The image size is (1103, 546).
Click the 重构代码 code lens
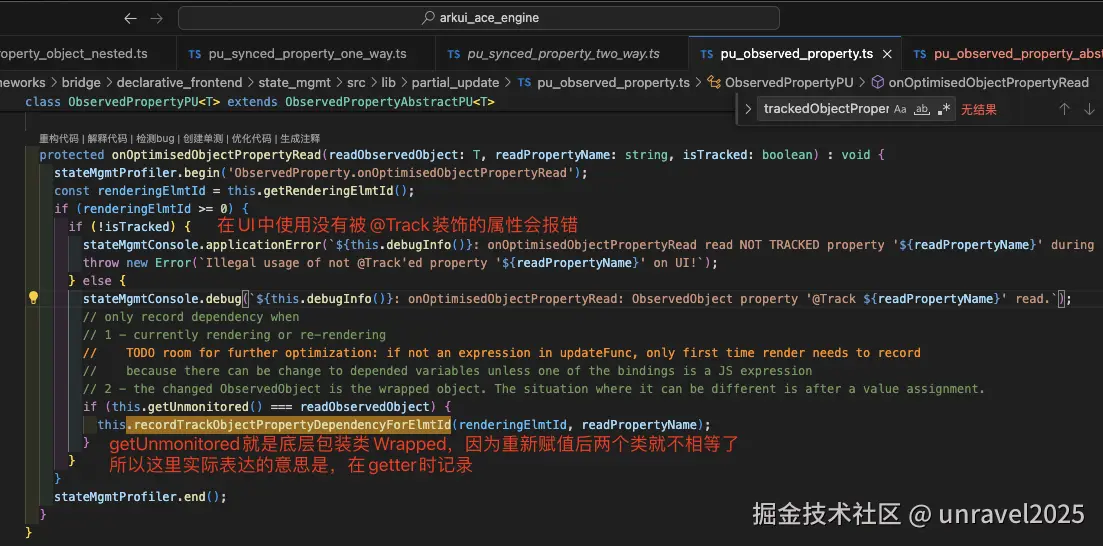pyautogui.click(x=60, y=139)
